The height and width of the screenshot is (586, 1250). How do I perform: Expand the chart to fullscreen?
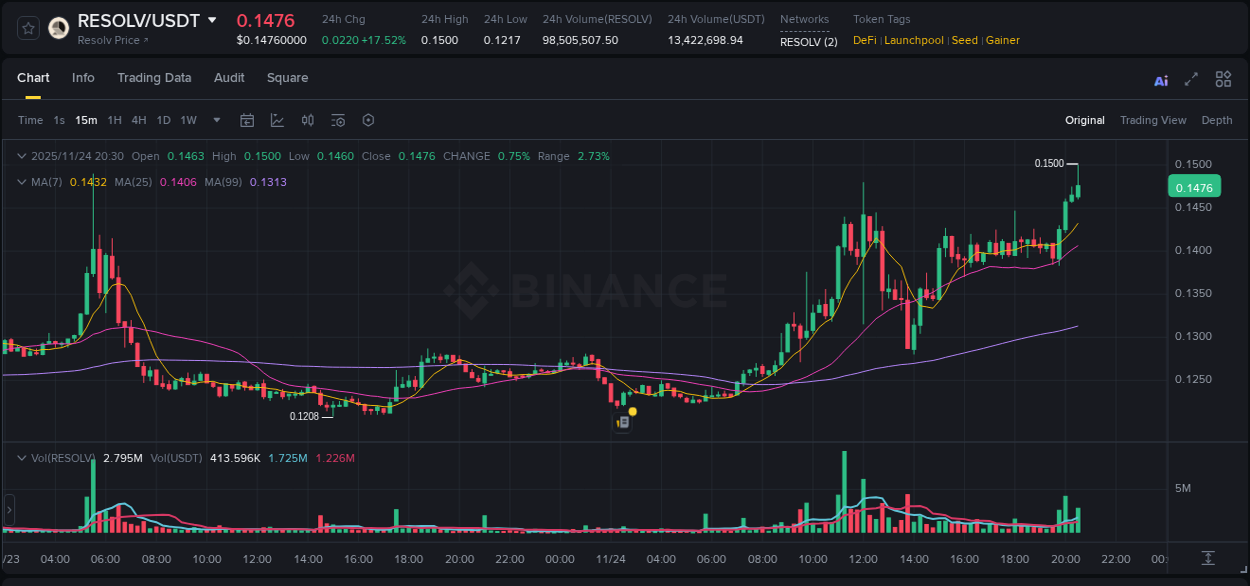pos(1191,79)
